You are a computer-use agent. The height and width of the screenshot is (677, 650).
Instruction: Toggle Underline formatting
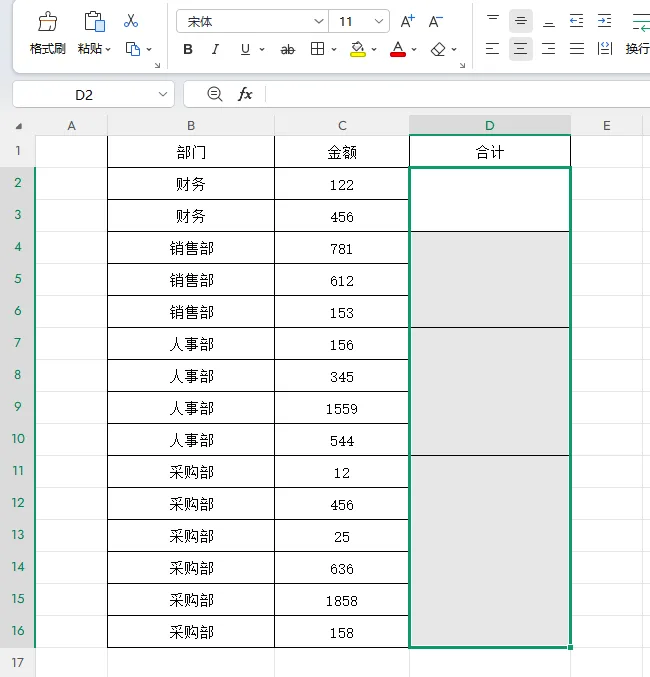[x=245, y=49]
